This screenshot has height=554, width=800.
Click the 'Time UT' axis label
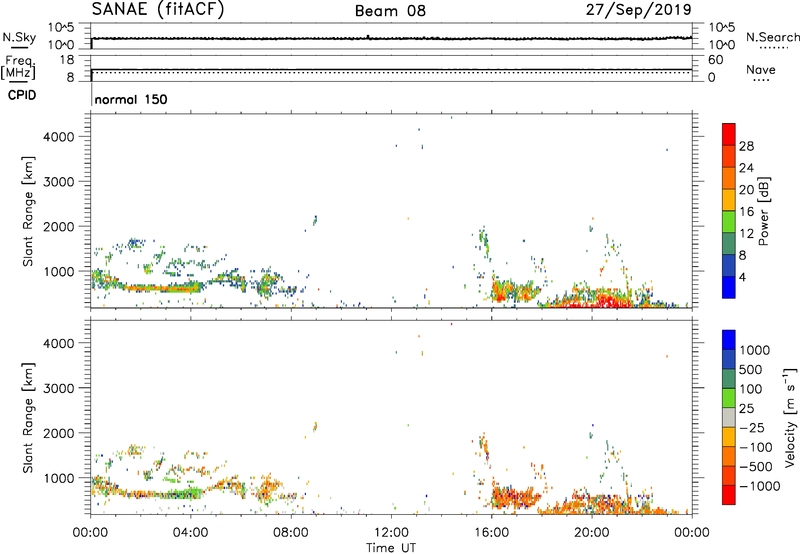click(391, 547)
